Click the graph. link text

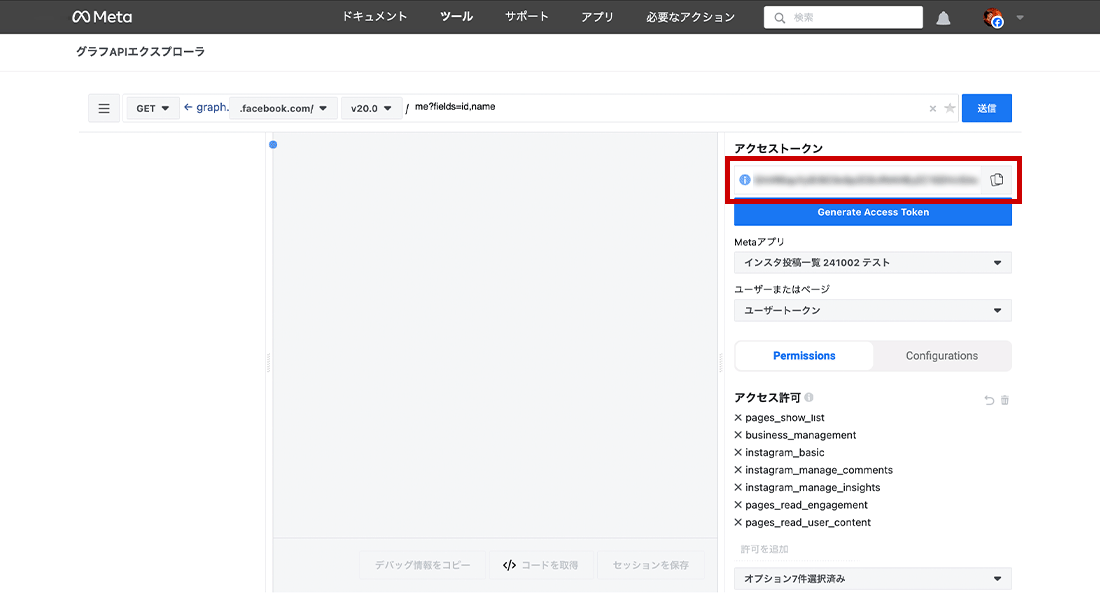tap(213, 107)
